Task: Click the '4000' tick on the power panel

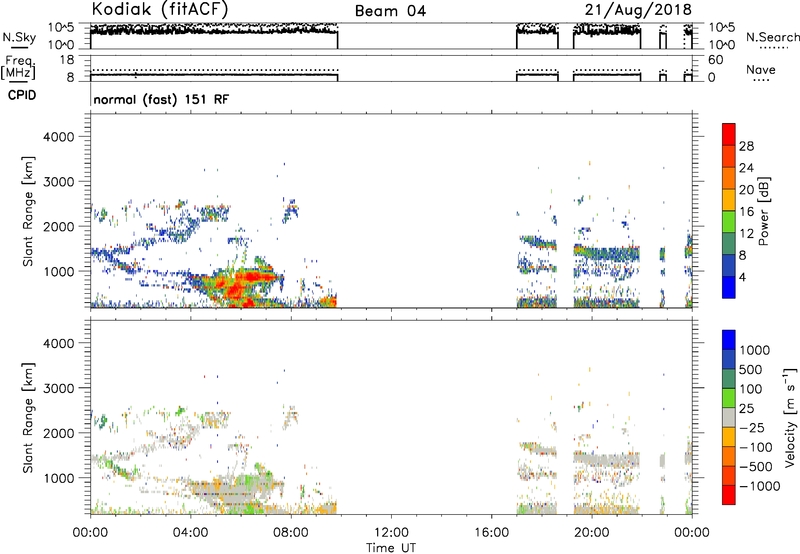Action: 59,137
